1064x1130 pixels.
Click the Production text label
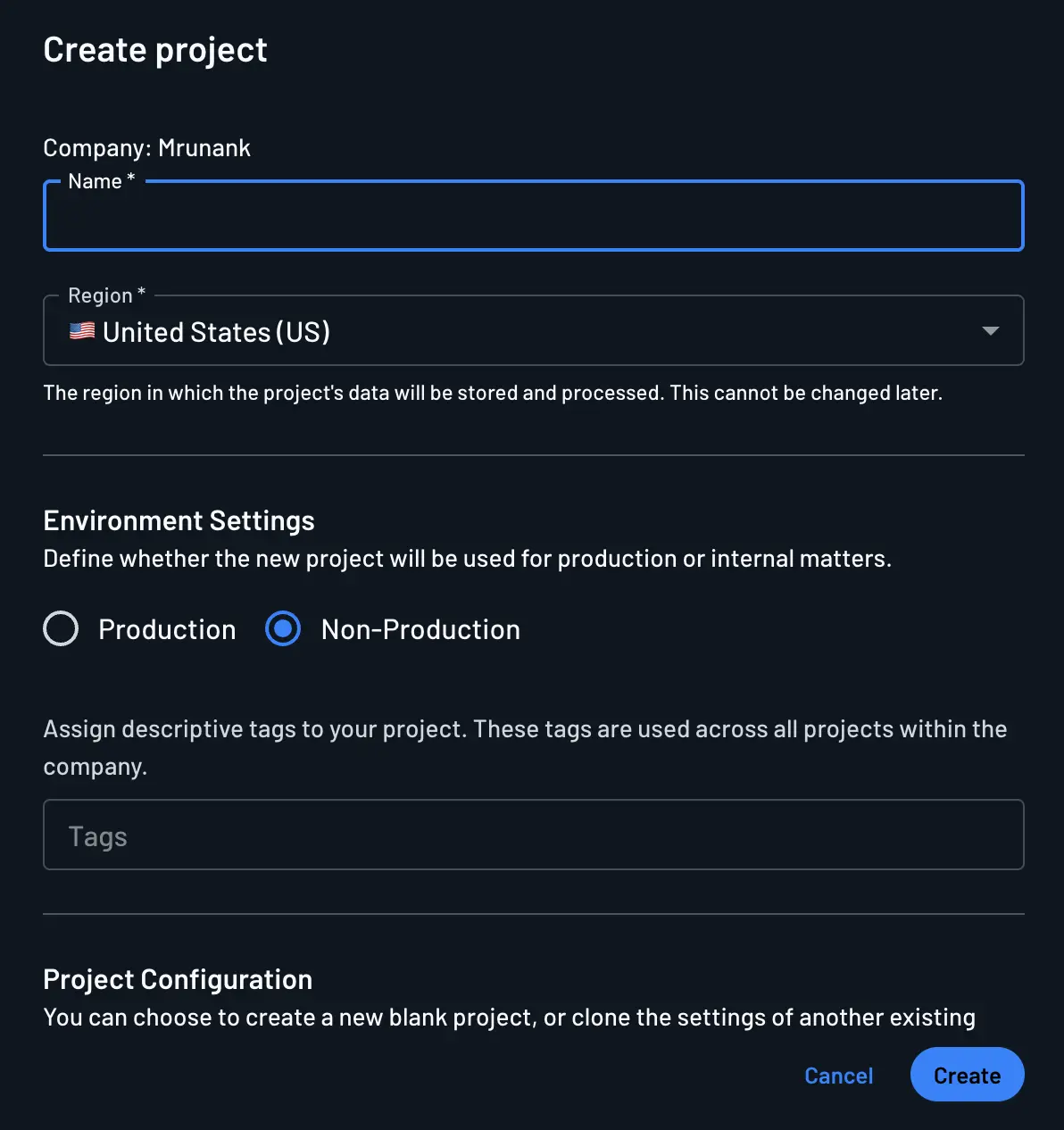click(x=167, y=628)
